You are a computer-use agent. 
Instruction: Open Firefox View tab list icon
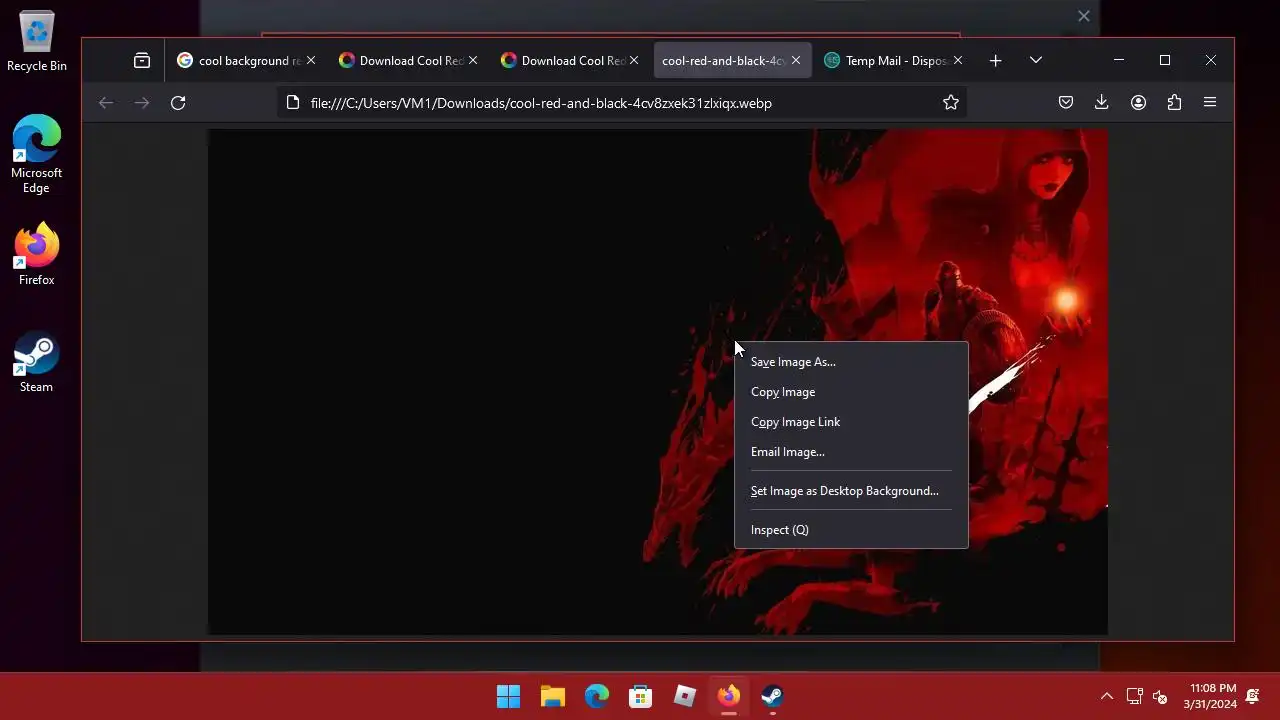click(142, 61)
